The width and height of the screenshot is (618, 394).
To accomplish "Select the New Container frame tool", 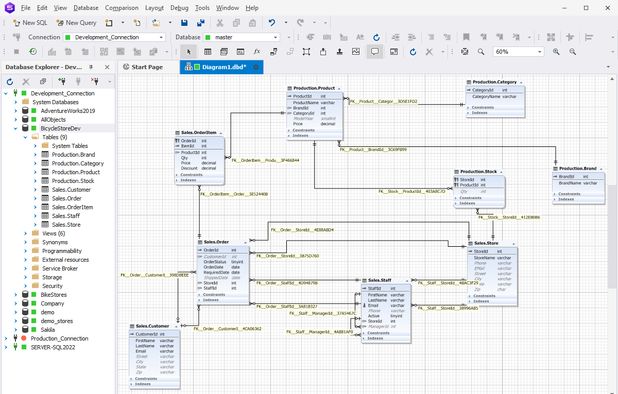I will pos(306,52).
